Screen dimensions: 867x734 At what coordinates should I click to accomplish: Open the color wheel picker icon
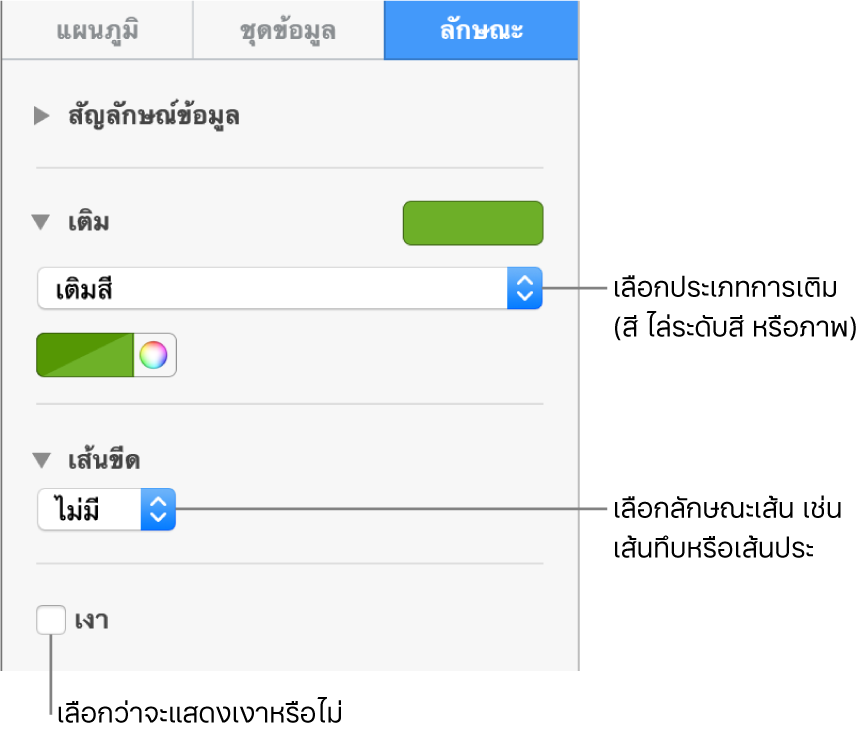[153, 355]
